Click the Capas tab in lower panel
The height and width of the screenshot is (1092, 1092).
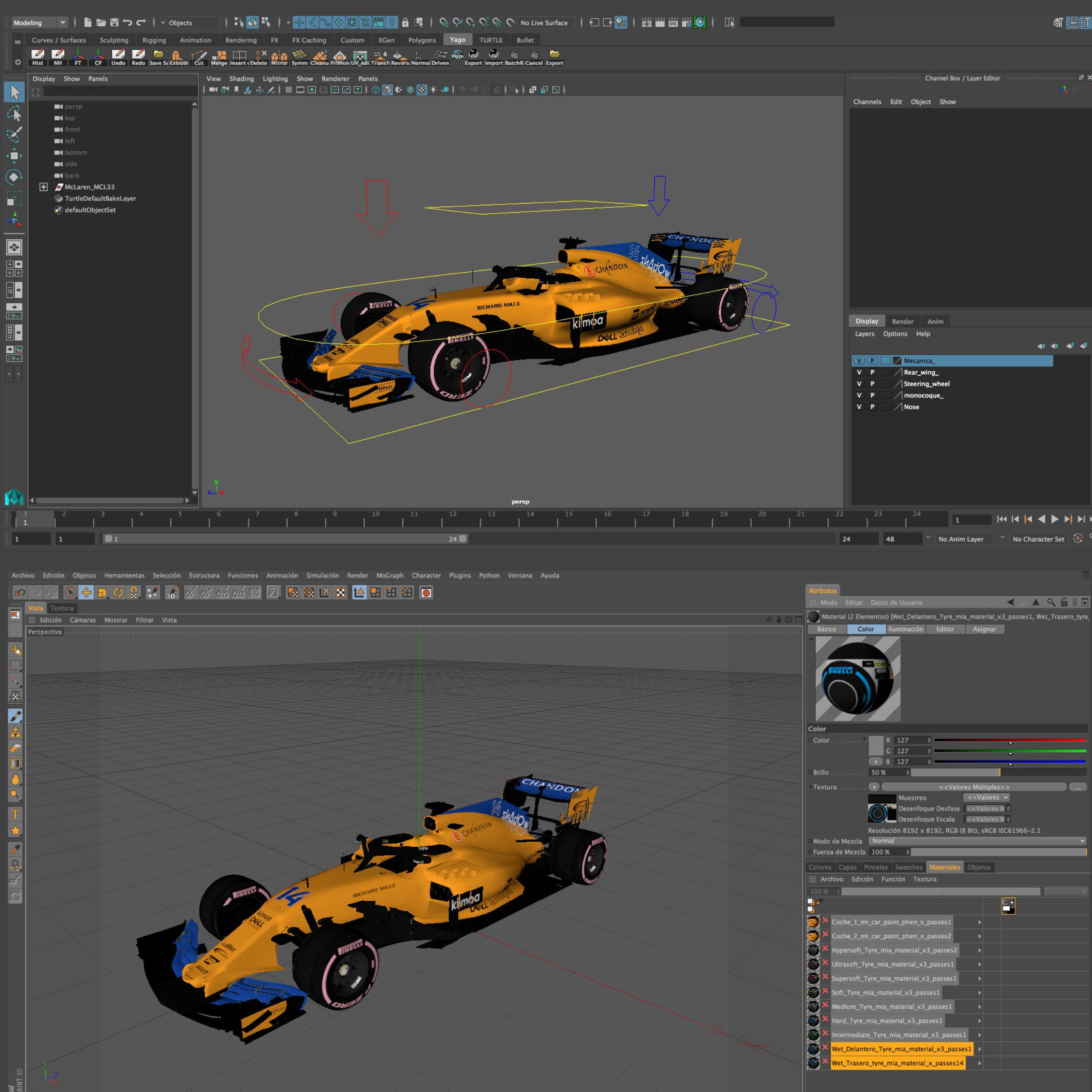847,867
